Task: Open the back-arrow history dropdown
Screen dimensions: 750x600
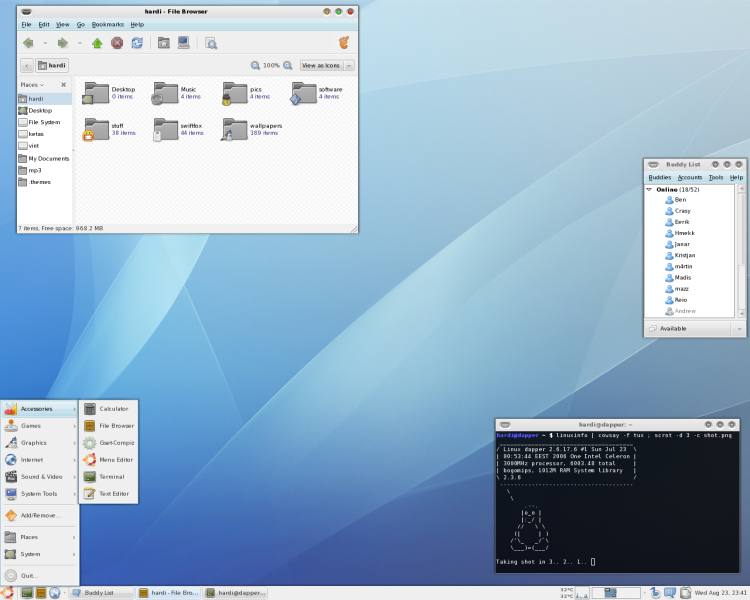Action: [x=45, y=43]
